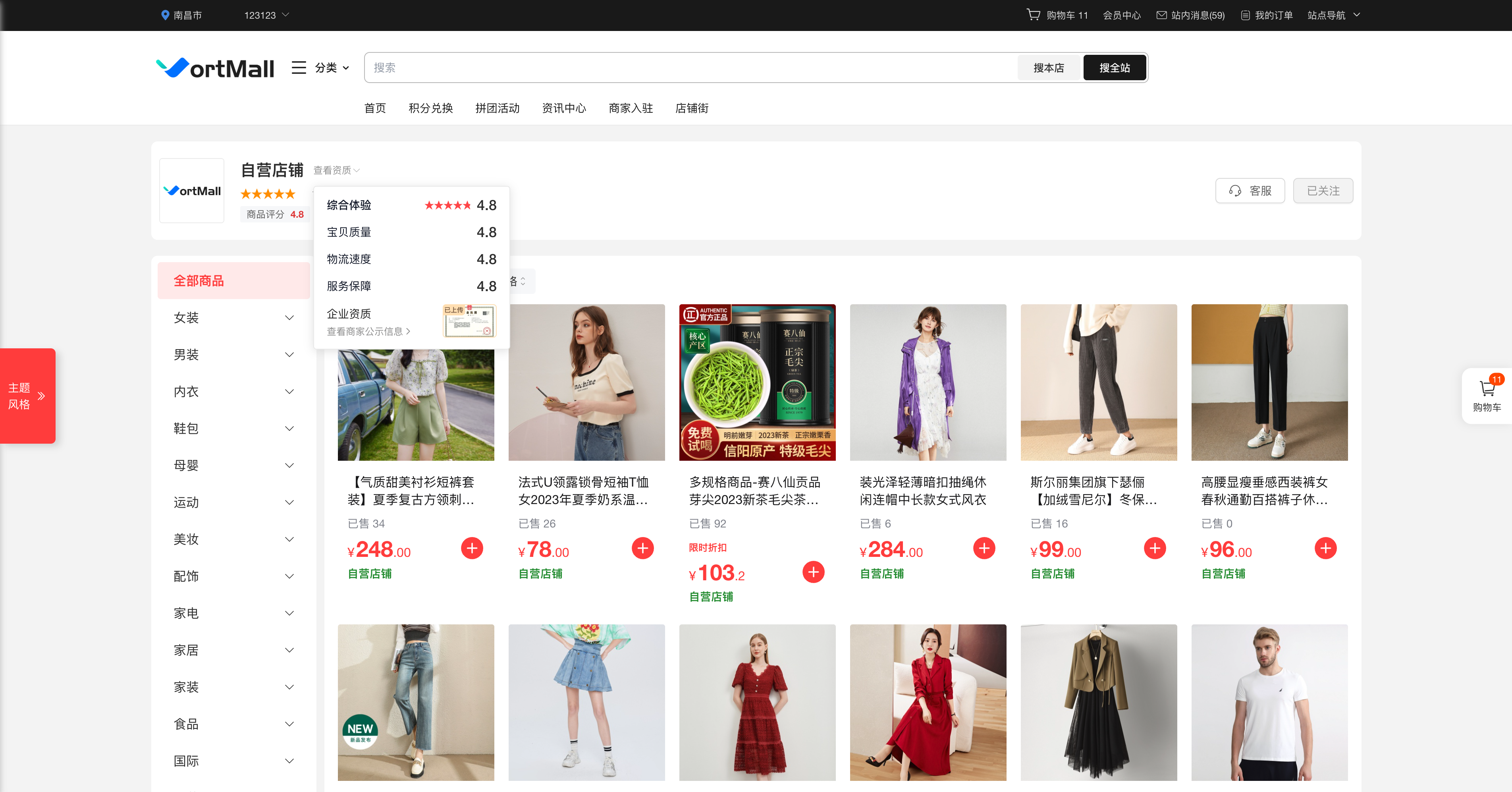Open the red lace dress product image
1512x792 pixels.
pyautogui.click(x=757, y=702)
